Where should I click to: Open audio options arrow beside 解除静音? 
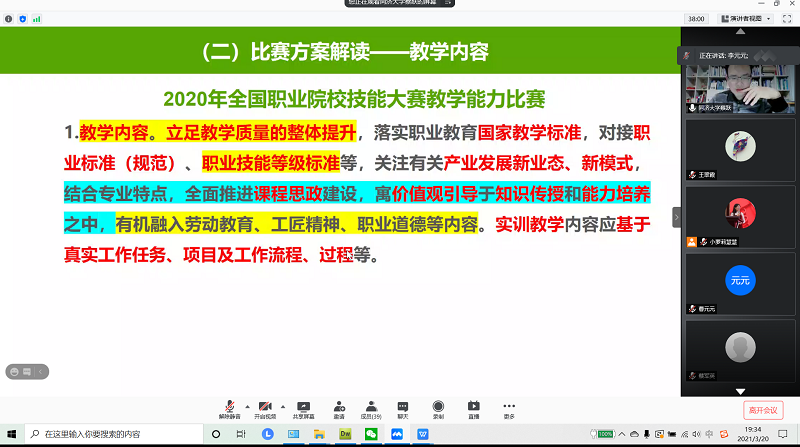pyautogui.click(x=246, y=405)
